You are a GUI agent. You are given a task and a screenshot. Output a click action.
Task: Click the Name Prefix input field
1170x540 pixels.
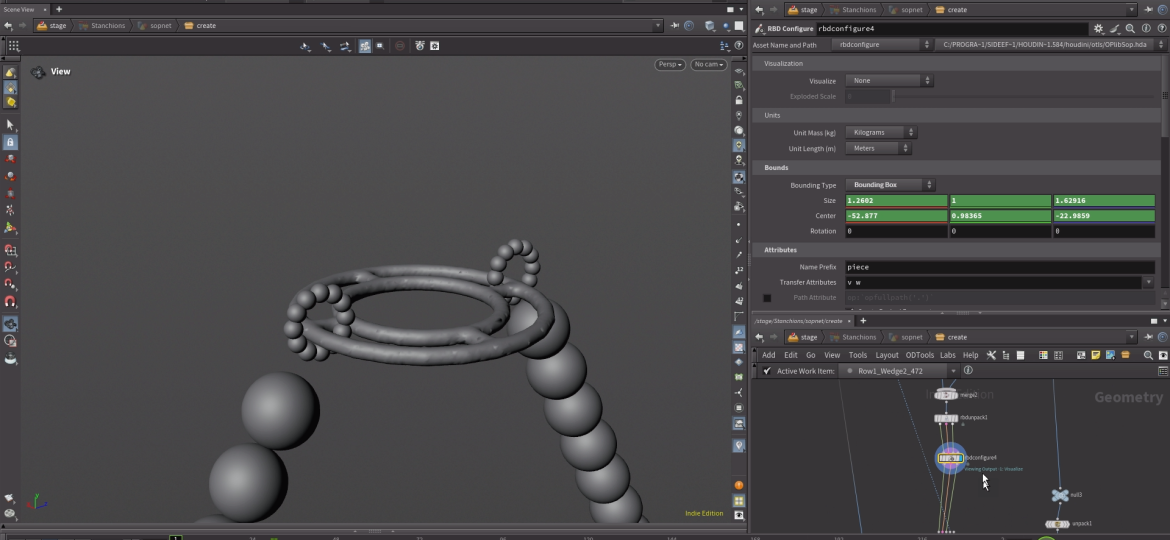999,267
